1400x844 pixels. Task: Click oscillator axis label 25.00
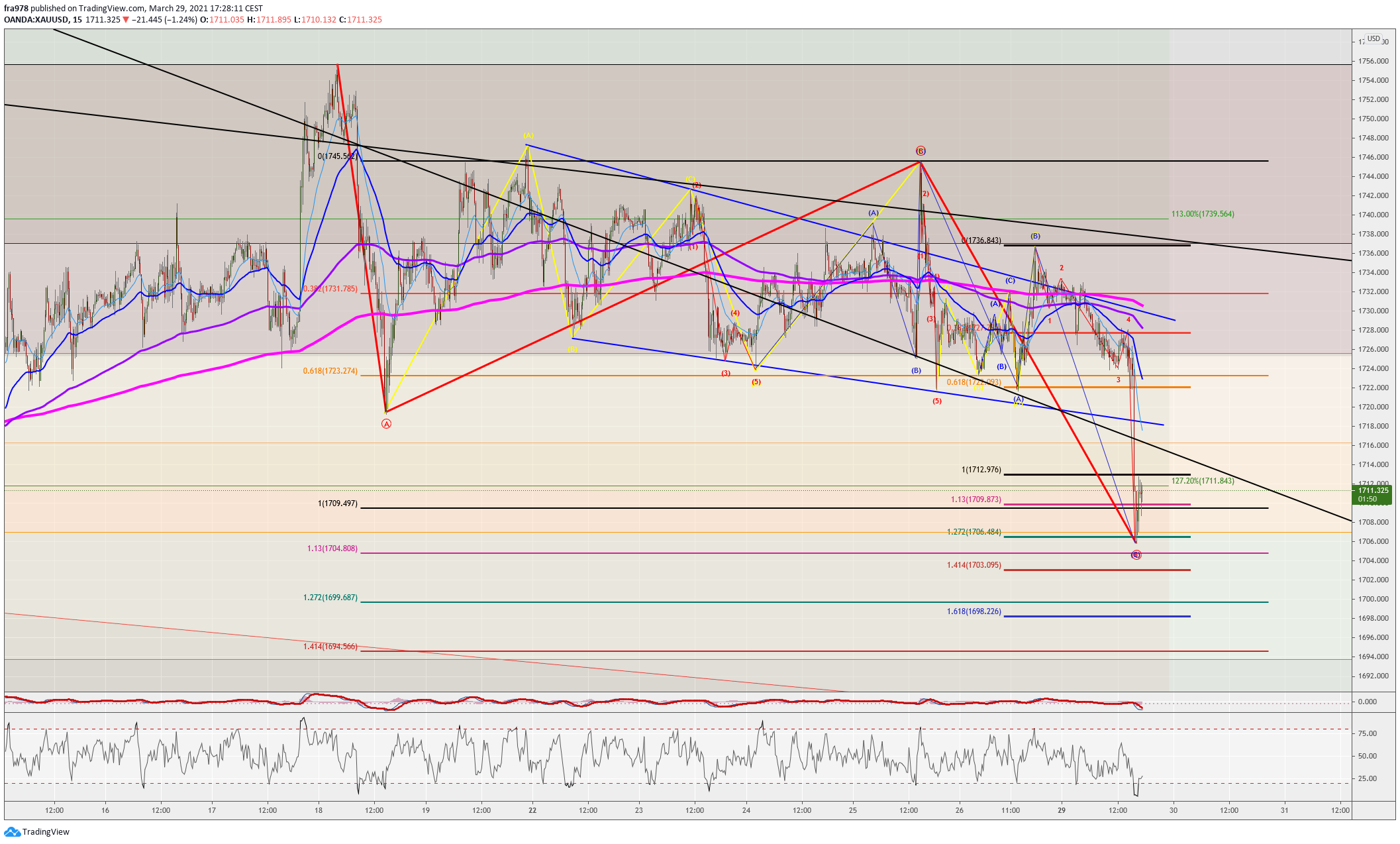tap(1368, 778)
